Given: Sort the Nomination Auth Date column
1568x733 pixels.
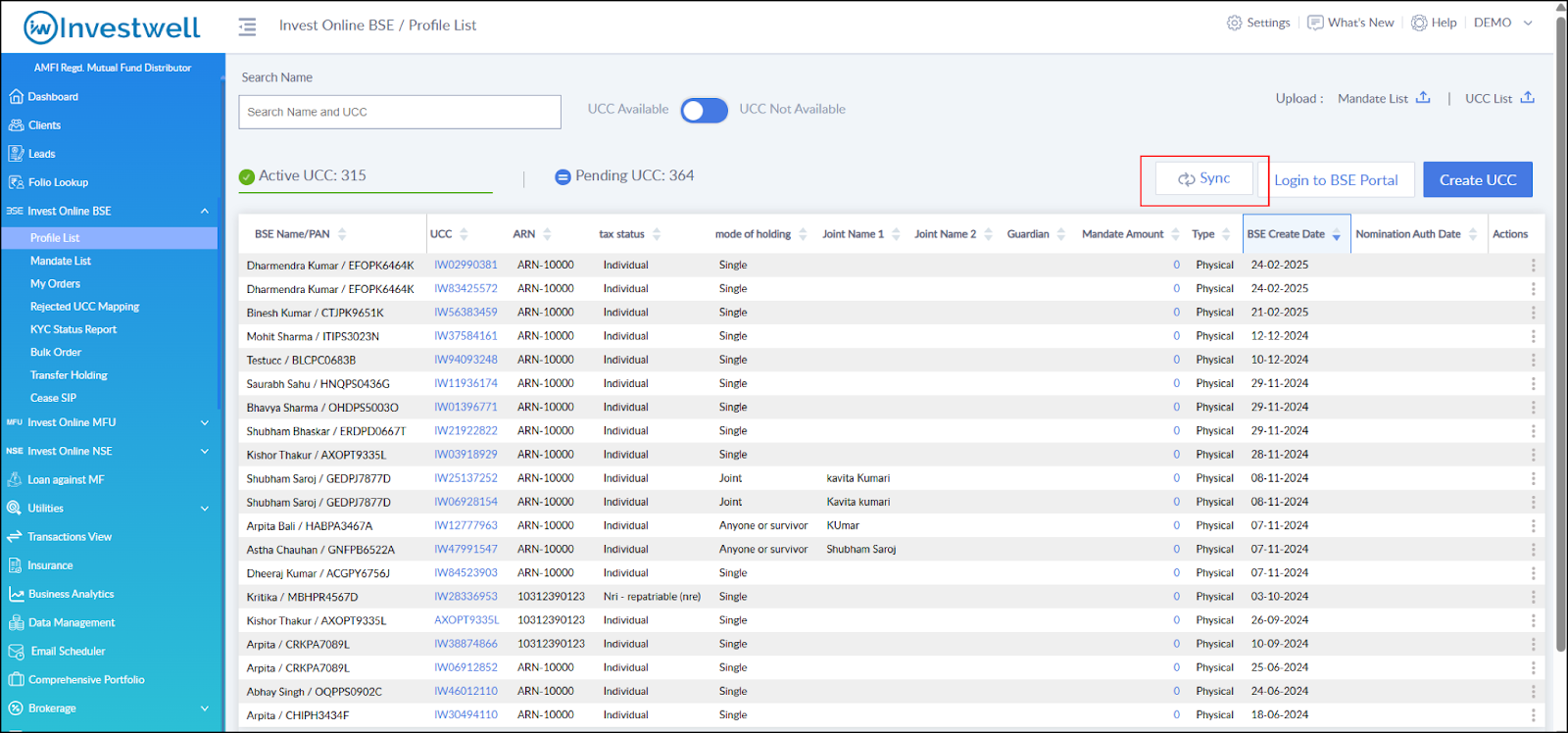Looking at the screenshot, I should point(1472,234).
